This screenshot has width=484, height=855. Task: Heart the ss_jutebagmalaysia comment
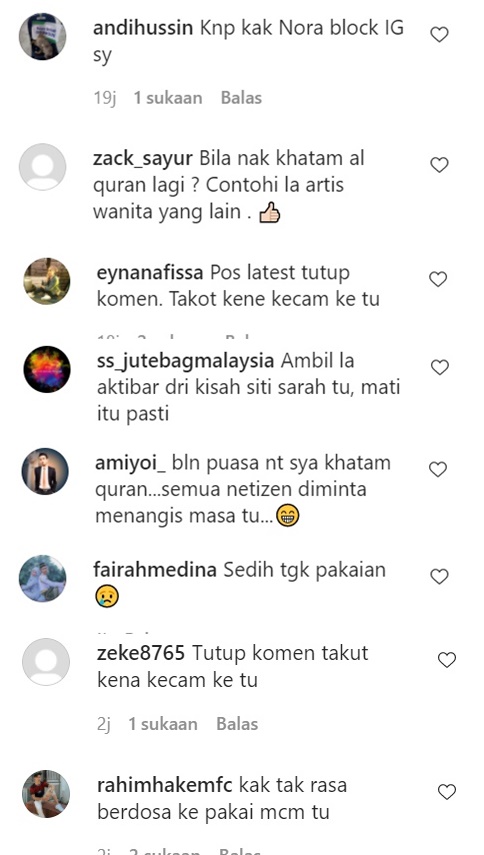[439, 368]
